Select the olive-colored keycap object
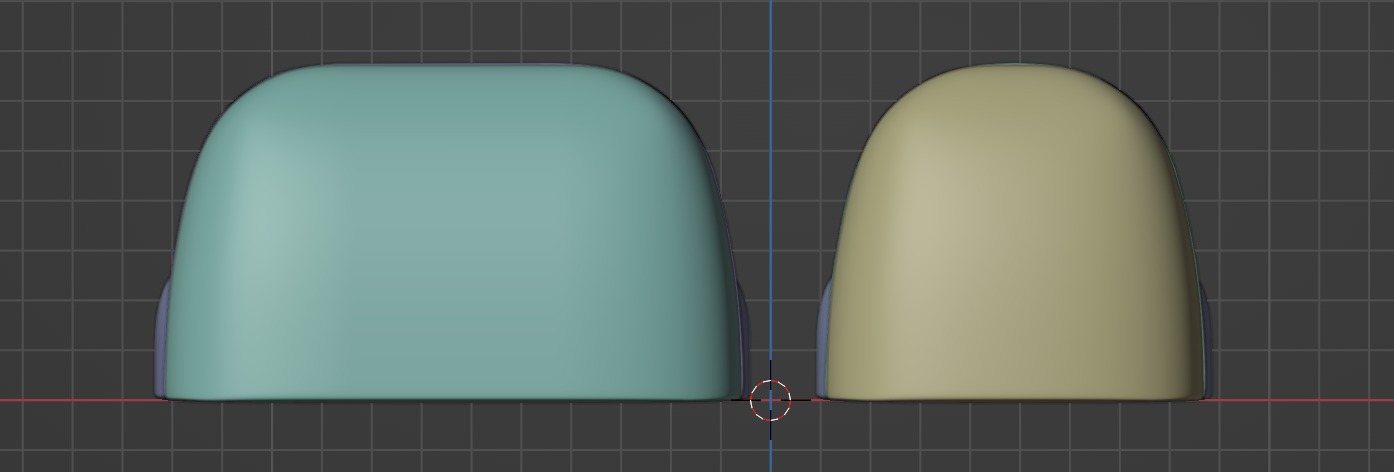This screenshot has height=472, width=1394. coord(1014,233)
